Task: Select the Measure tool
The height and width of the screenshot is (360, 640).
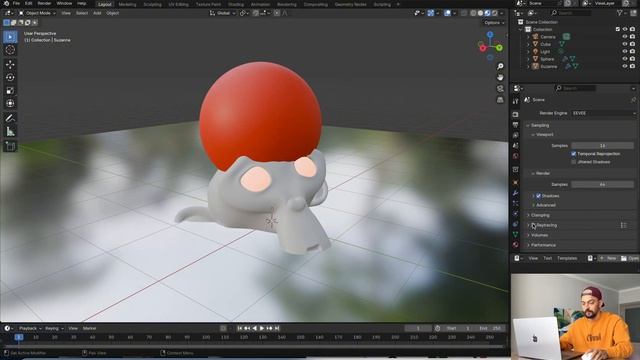Action: [10, 131]
